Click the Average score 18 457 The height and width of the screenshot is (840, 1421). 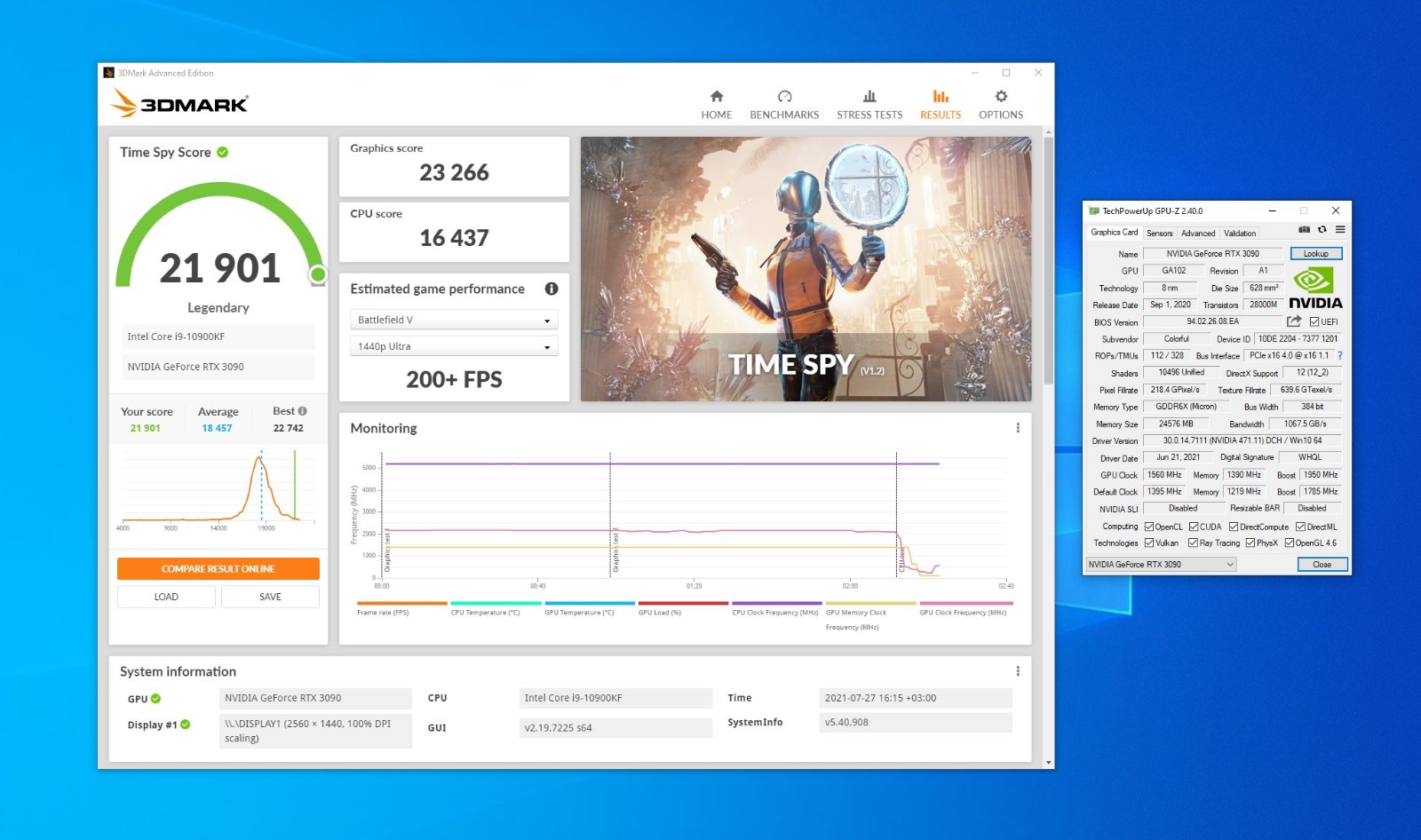(217, 428)
